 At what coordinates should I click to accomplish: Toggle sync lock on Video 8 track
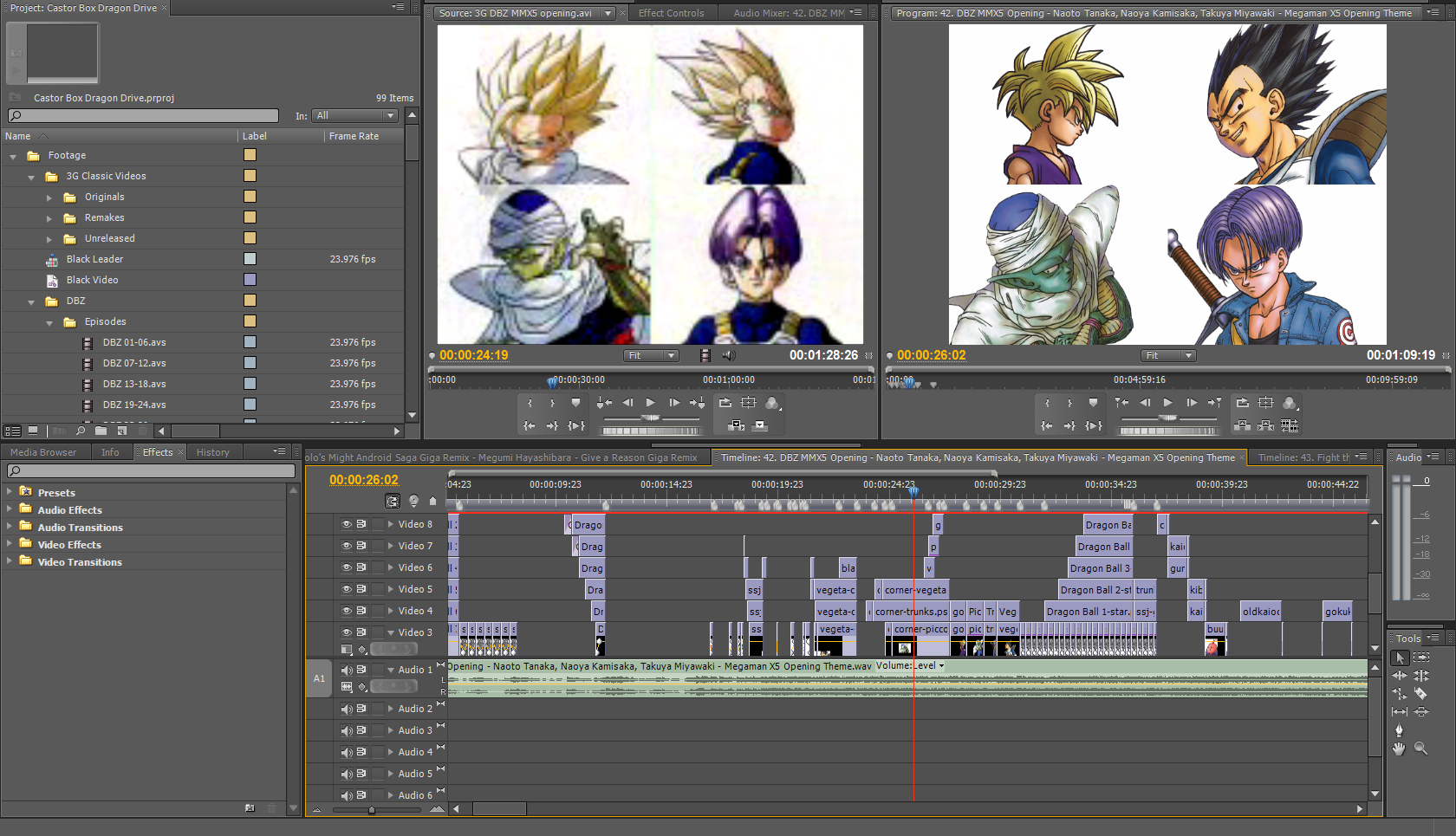coord(361,524)
